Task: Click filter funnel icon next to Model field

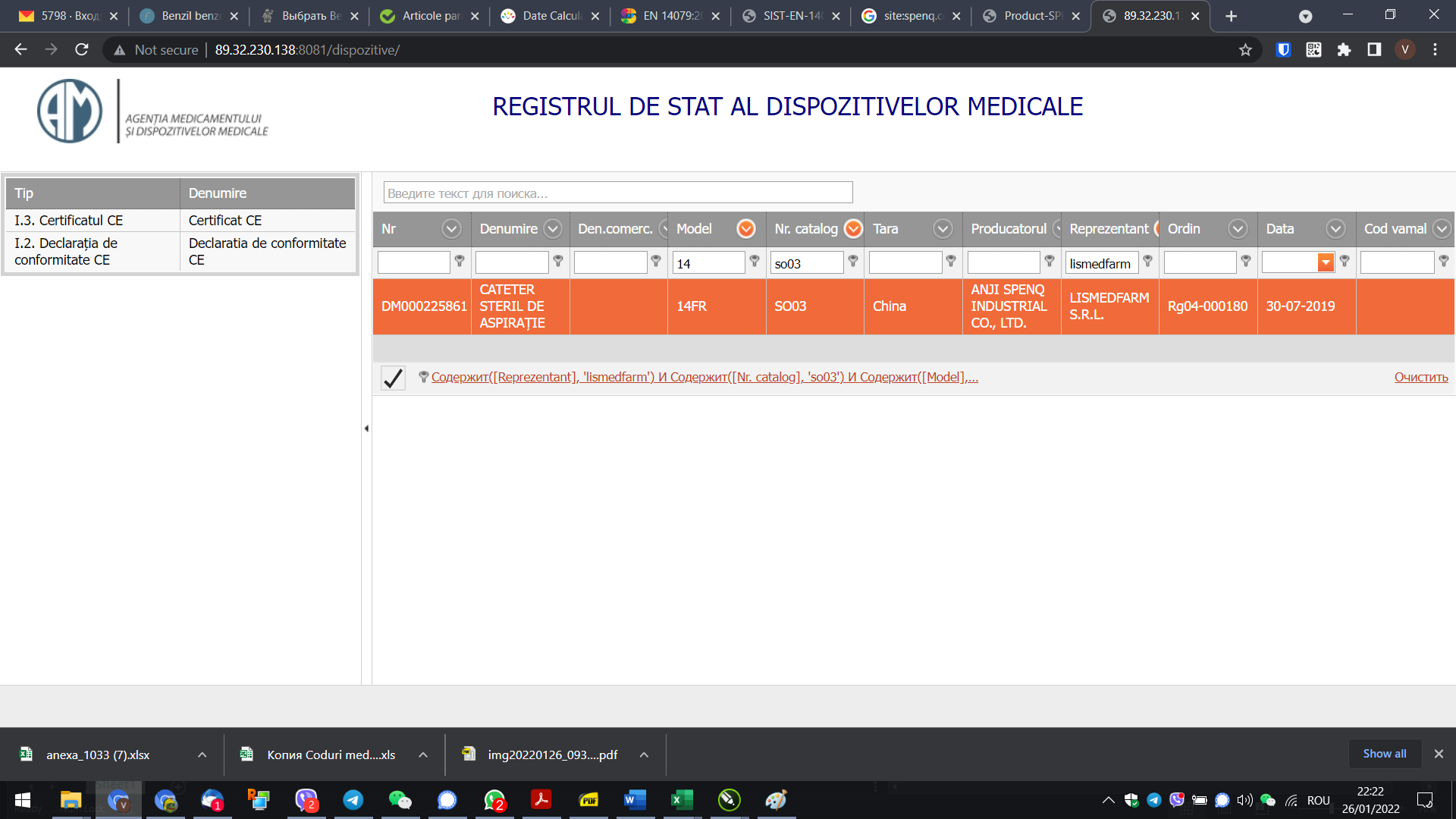Action: click(x=755, y=261)
